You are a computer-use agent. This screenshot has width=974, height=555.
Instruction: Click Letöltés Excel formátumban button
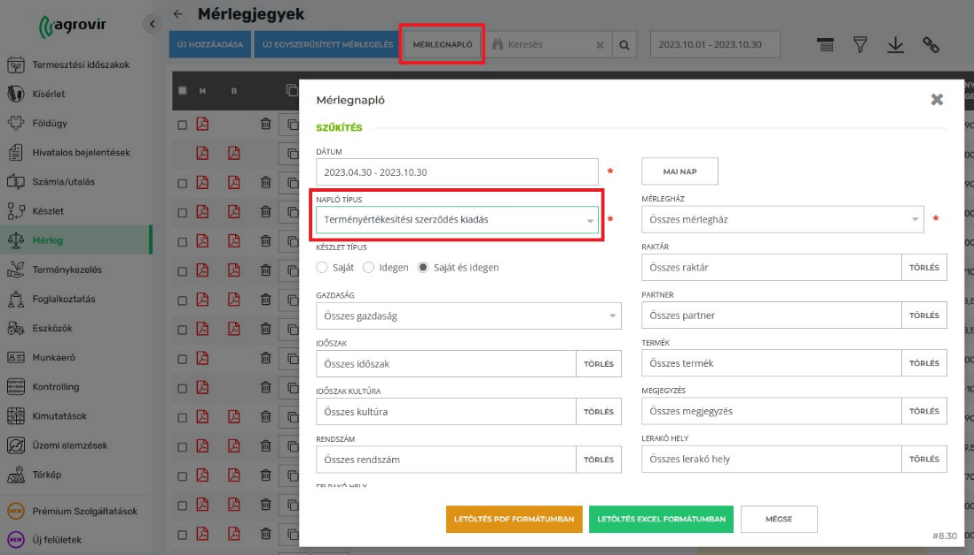pyautogui.click(x=661, y=519)
